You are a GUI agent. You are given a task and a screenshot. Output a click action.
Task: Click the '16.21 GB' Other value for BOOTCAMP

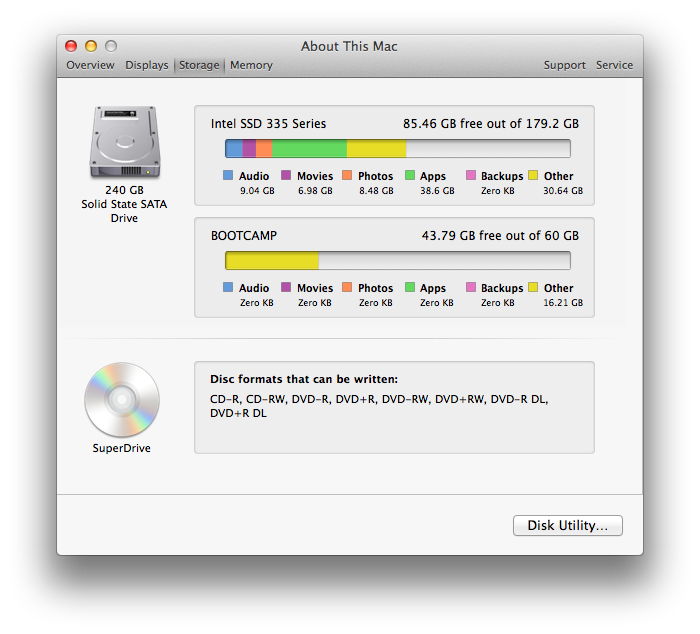pyautogui.click(x=563, y=303)
